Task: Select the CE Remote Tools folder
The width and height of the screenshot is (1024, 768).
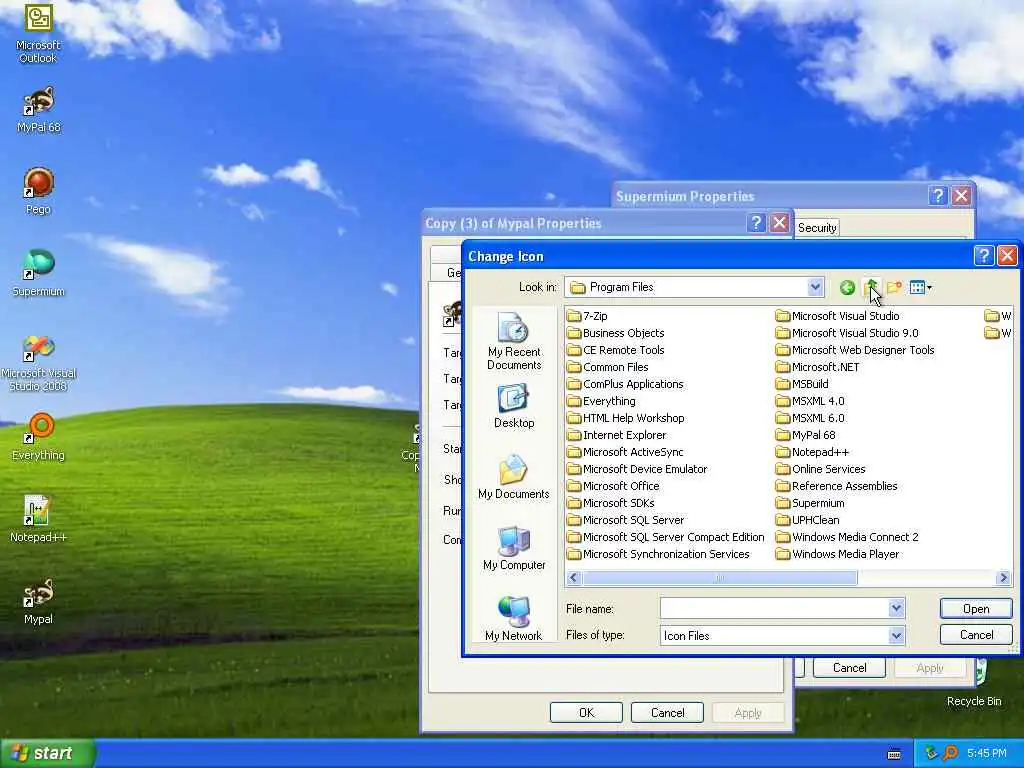Action: pyautogui.click(x=616, y=350)
